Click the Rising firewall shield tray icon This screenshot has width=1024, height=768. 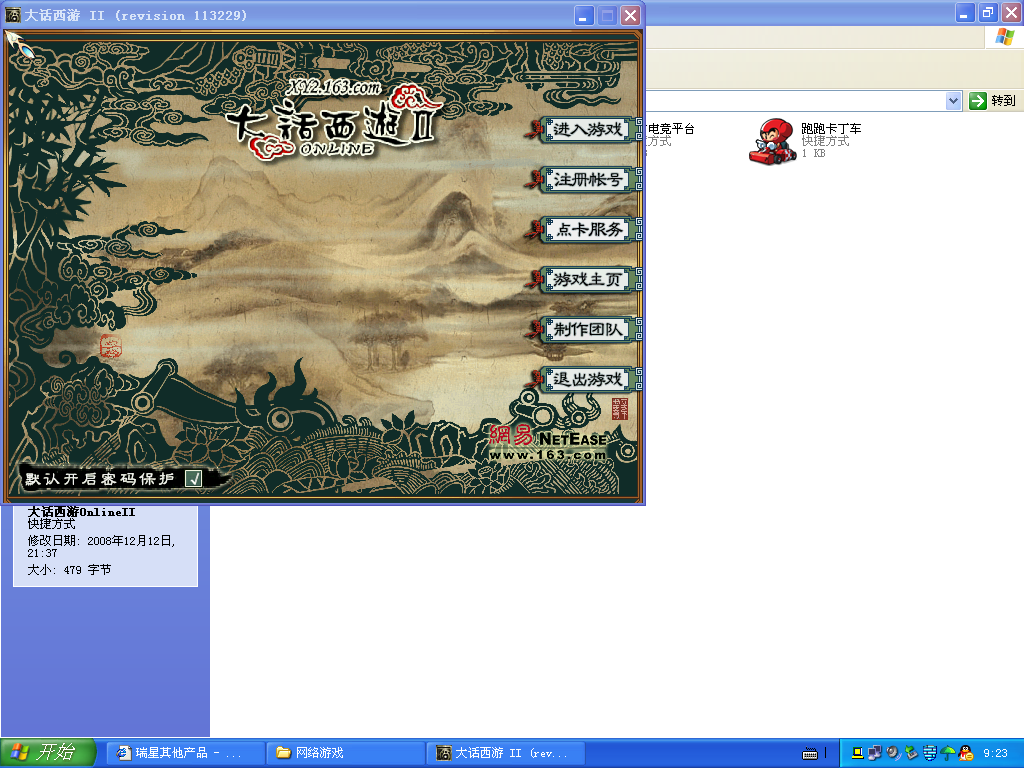pos(929,753)
